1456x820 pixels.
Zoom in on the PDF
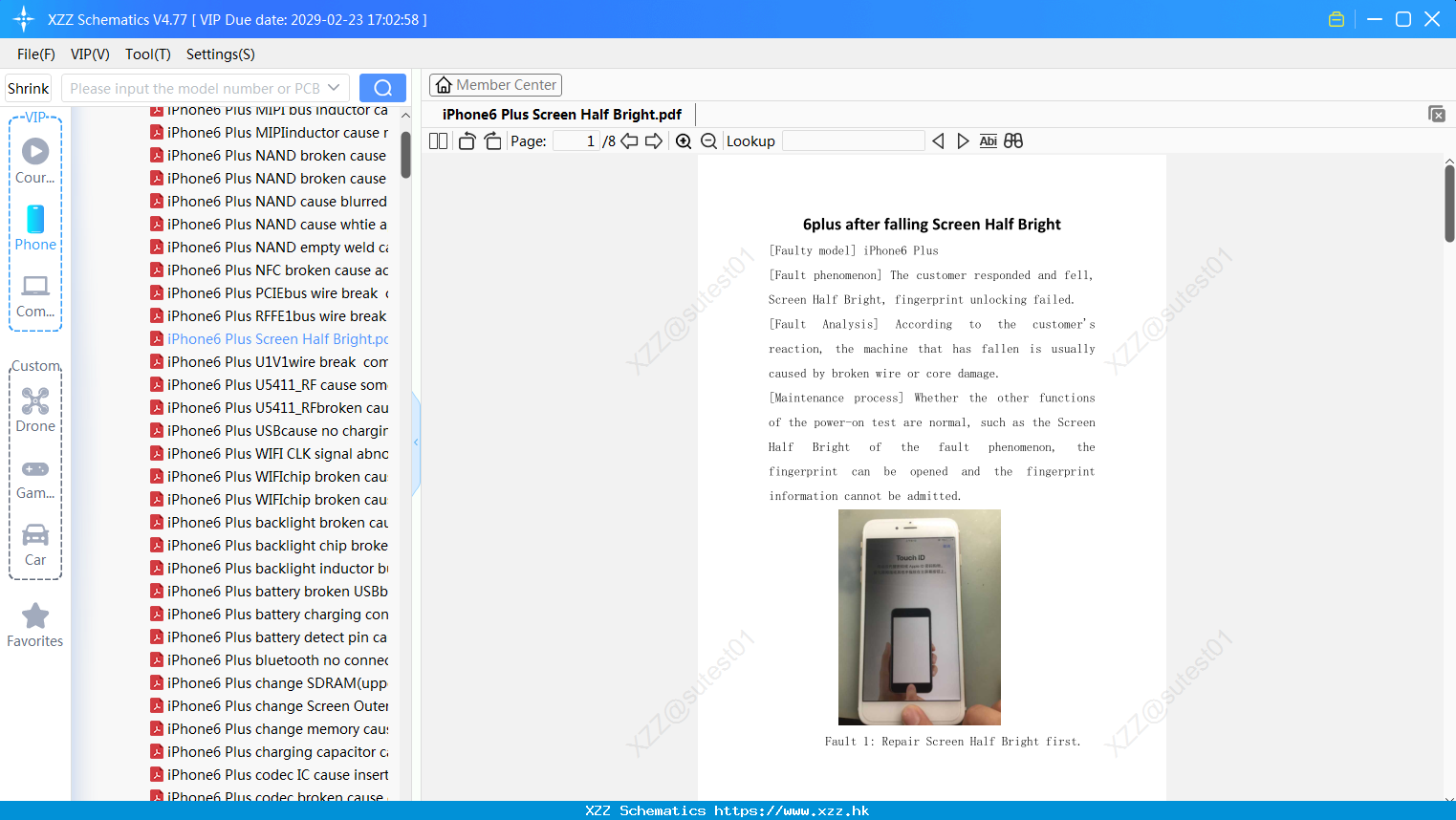[684, 141]
